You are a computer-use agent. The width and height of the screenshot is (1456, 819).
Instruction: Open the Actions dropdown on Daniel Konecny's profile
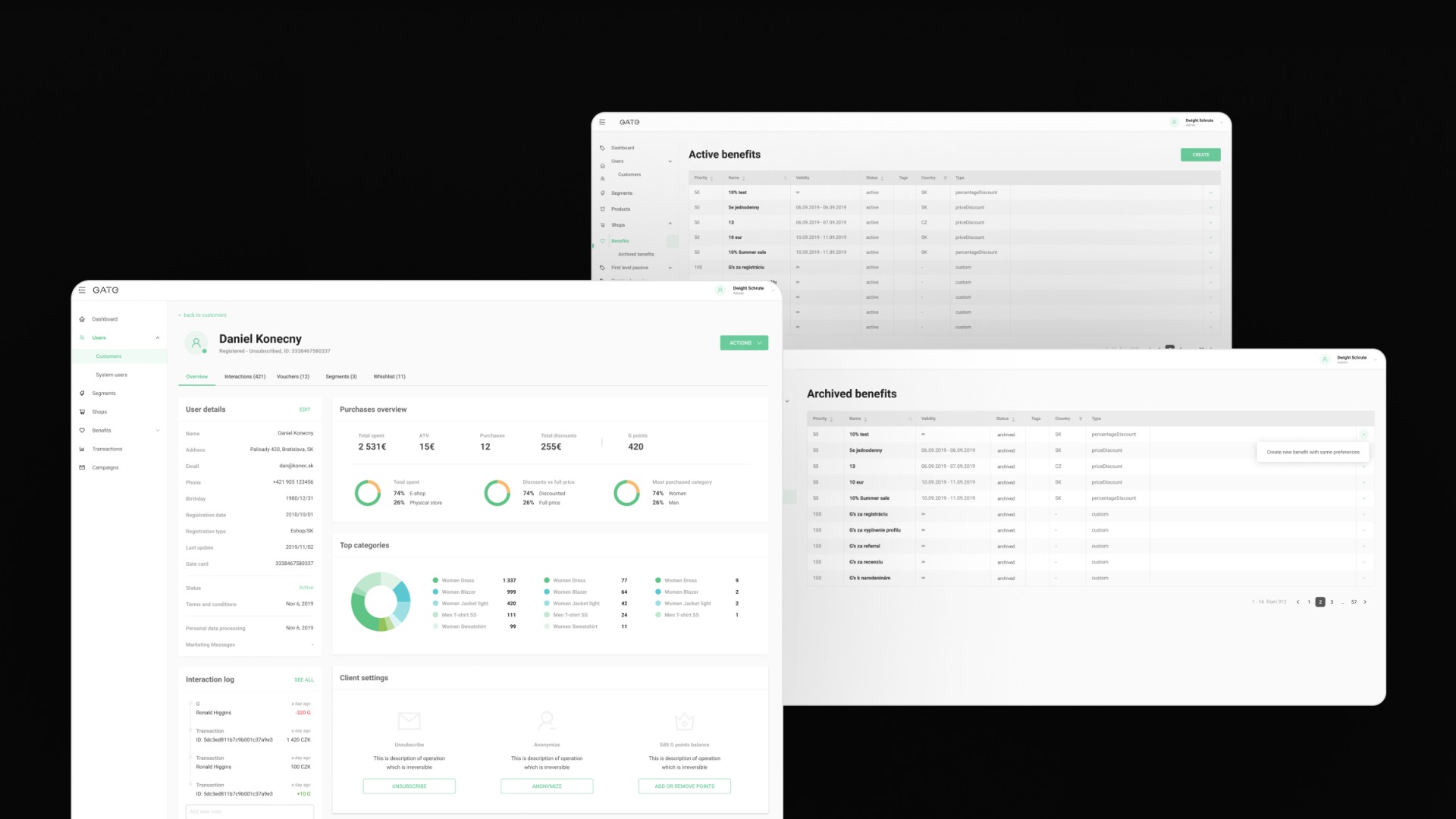click(743, 343)
